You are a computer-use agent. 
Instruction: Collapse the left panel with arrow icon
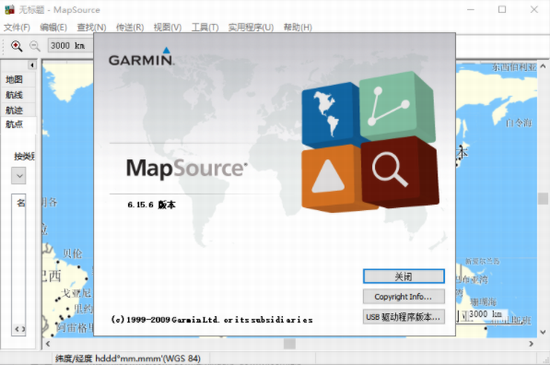point(32,65)
